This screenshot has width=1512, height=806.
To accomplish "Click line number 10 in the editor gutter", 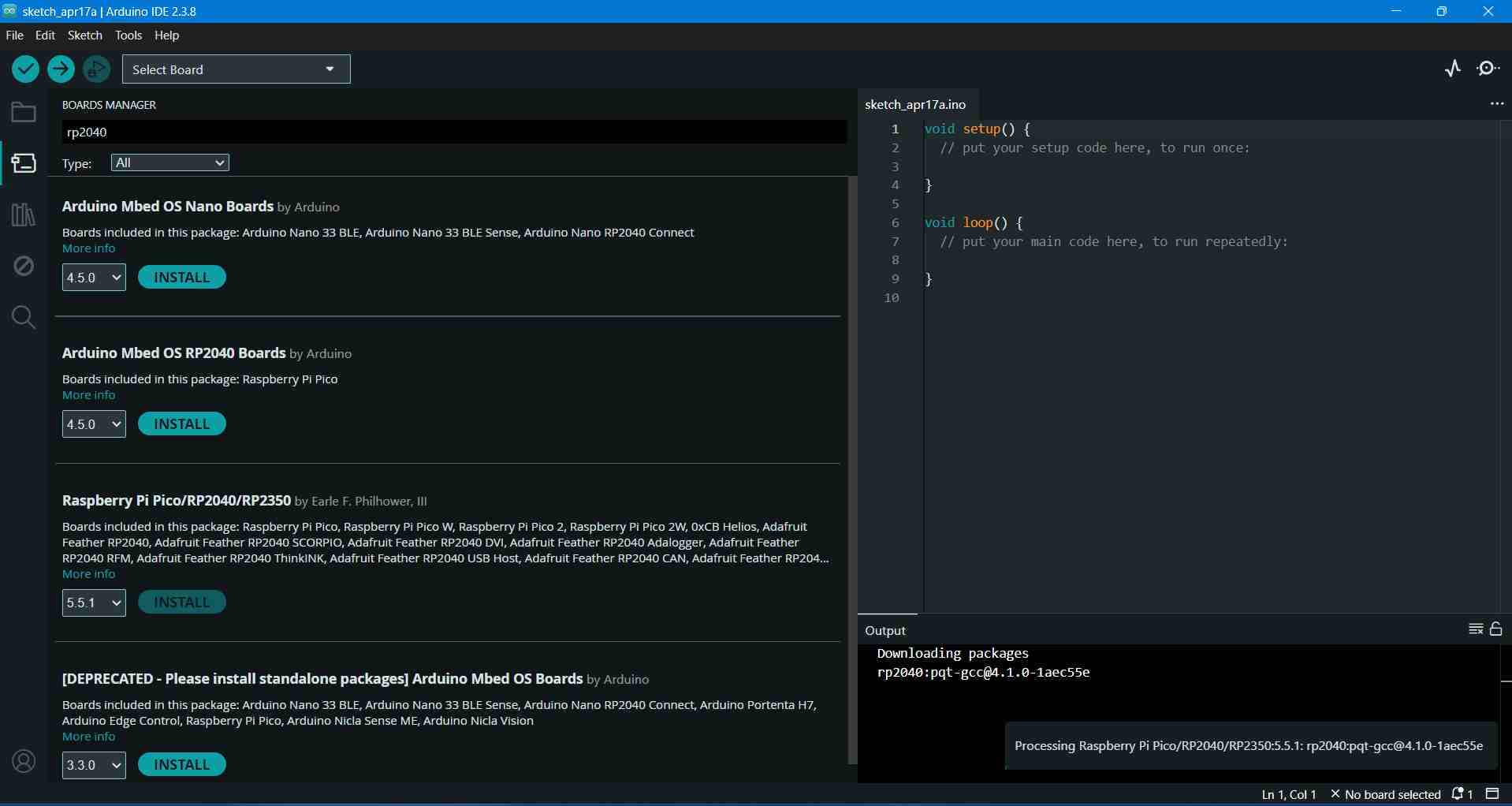I will click(892, 298).
